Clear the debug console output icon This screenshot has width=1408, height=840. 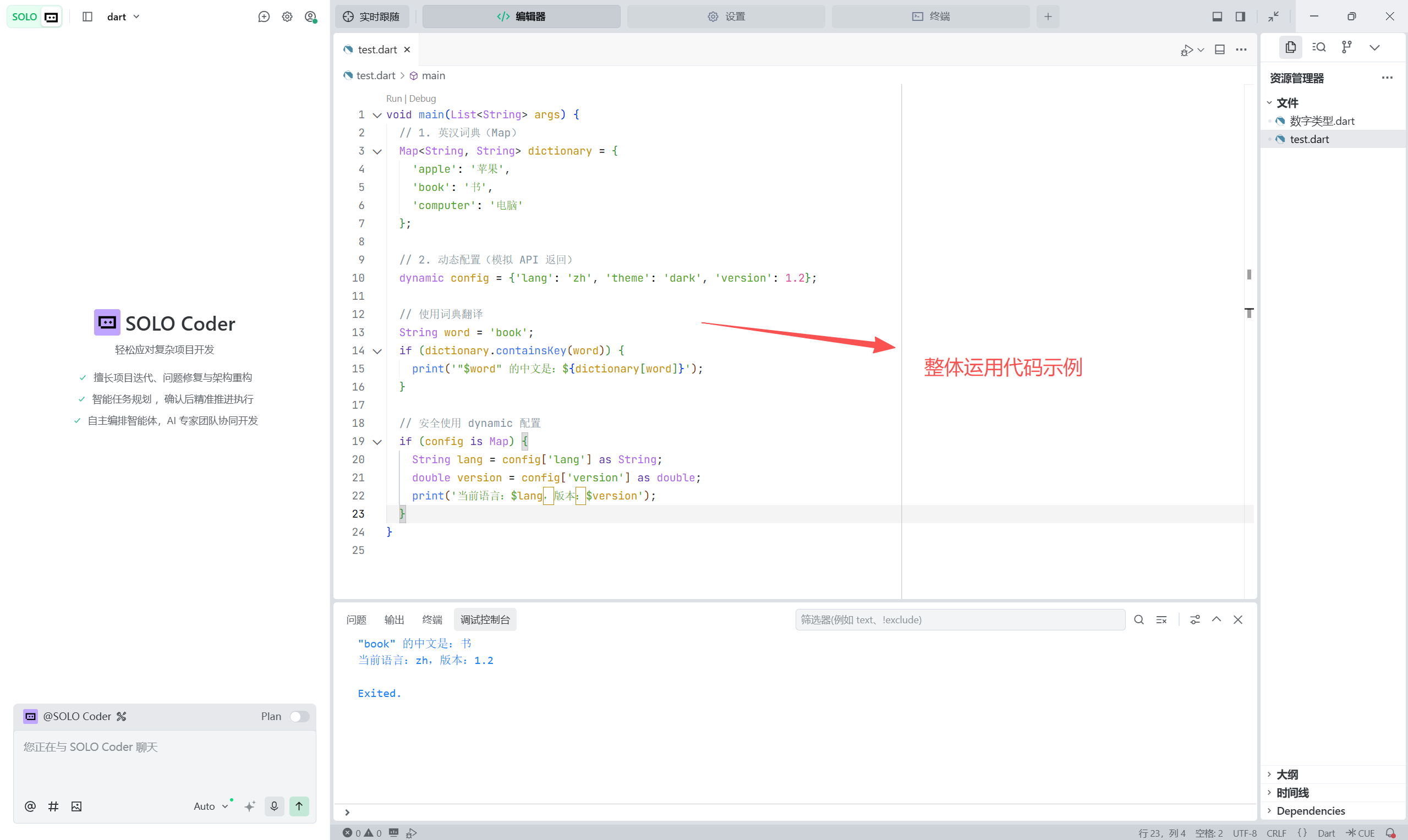1161,620
